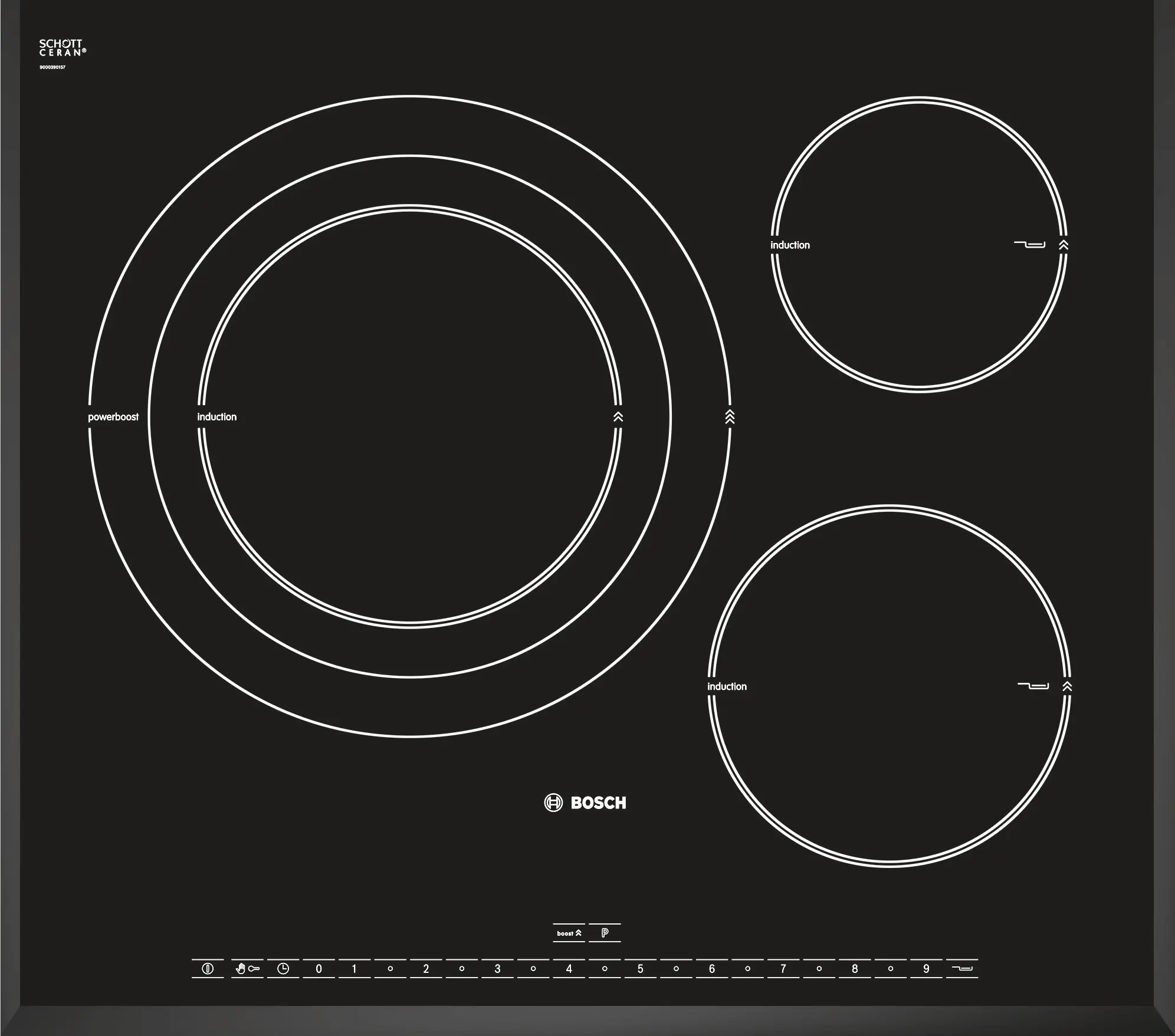Tap the pan symbol on the bottom-right induction zone

click(1033, 686)
